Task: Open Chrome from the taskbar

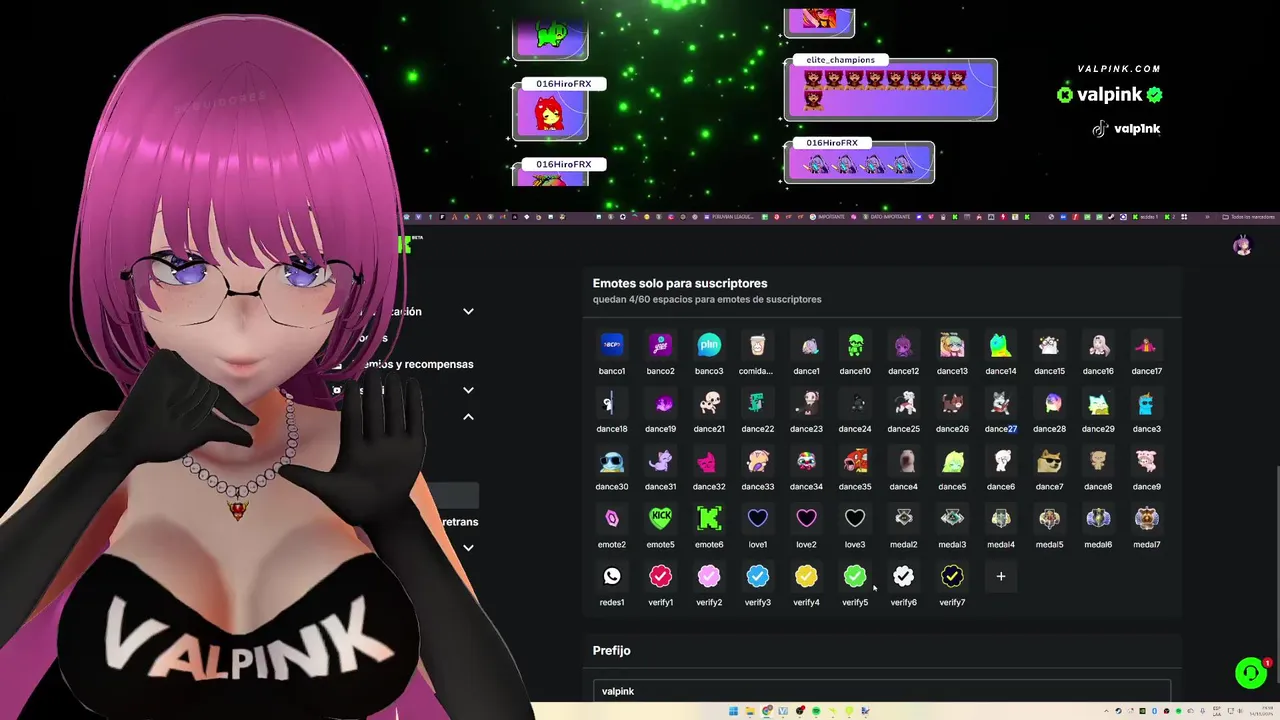Action: pos(767,712)
